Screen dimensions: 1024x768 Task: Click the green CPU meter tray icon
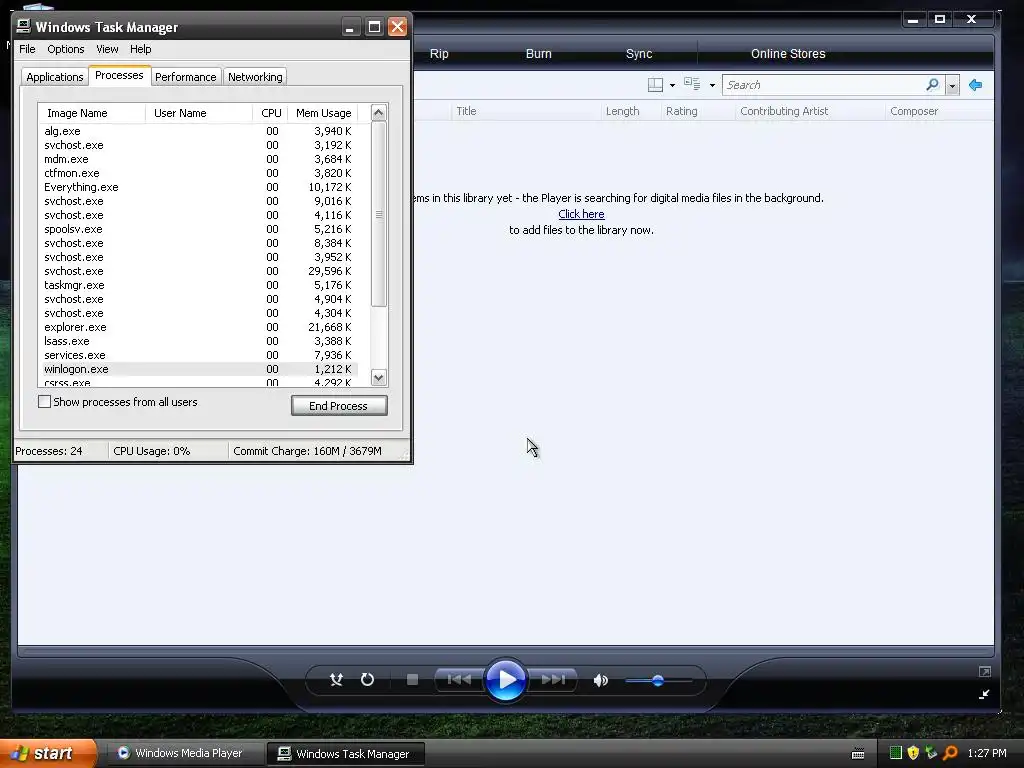[x=896, y=753]
